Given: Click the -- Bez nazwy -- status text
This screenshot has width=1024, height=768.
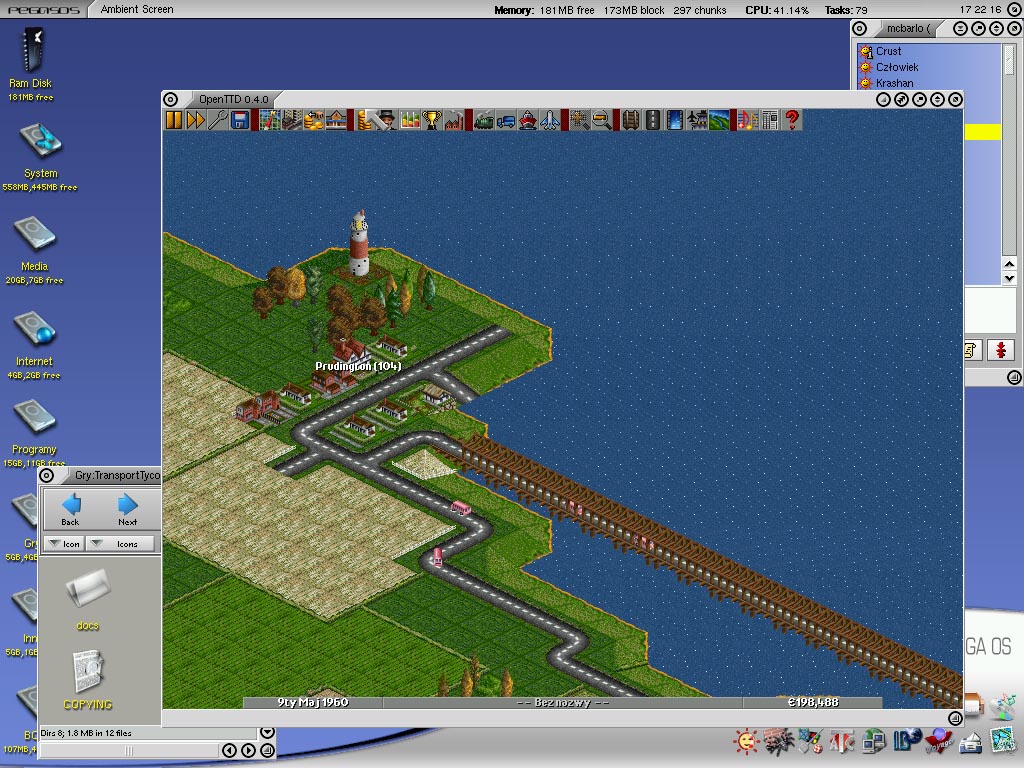Looking at the screenshot, I should click(562, 703).
